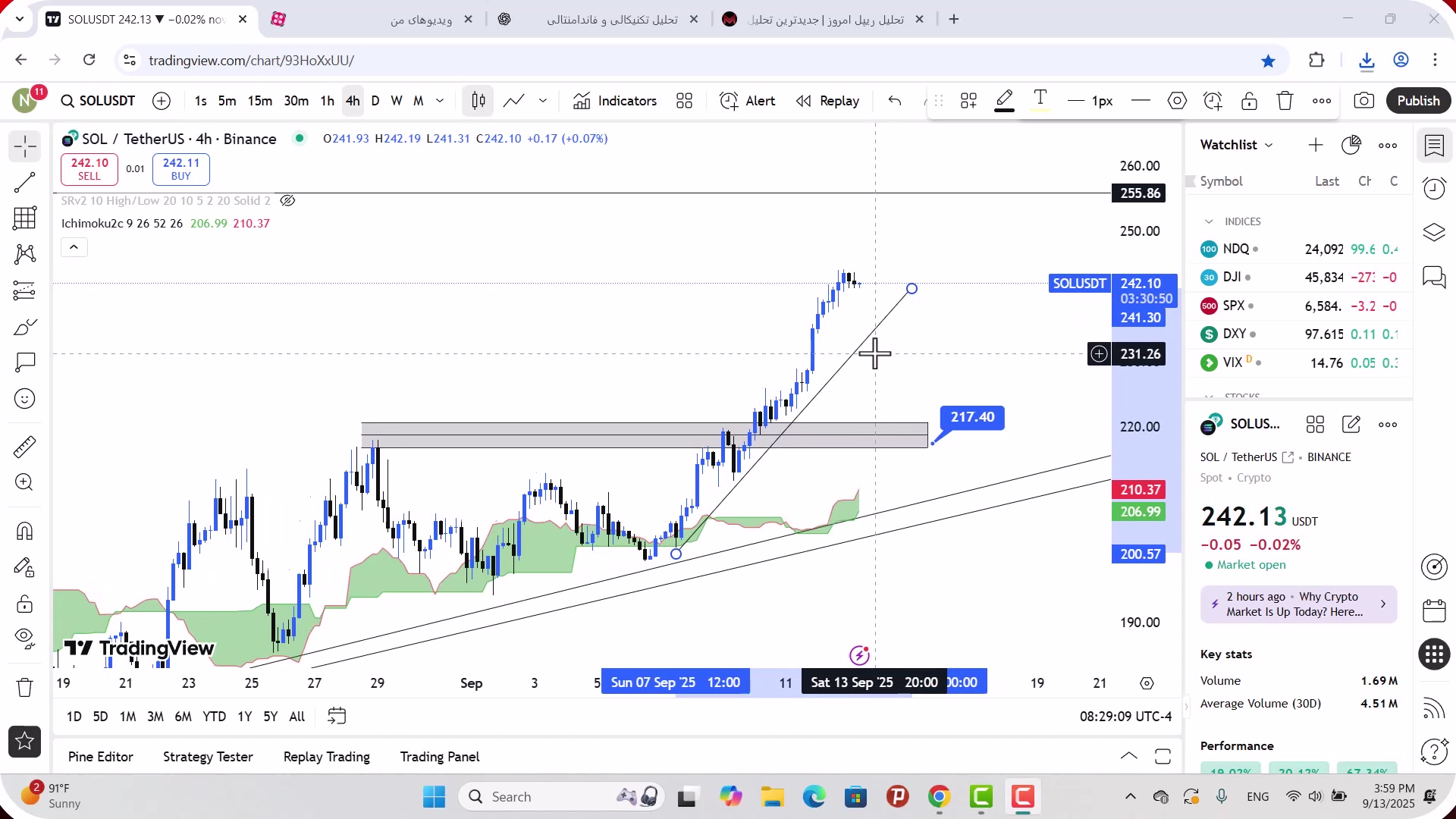Open the Calendar side panel

(x=1434, y=610)
